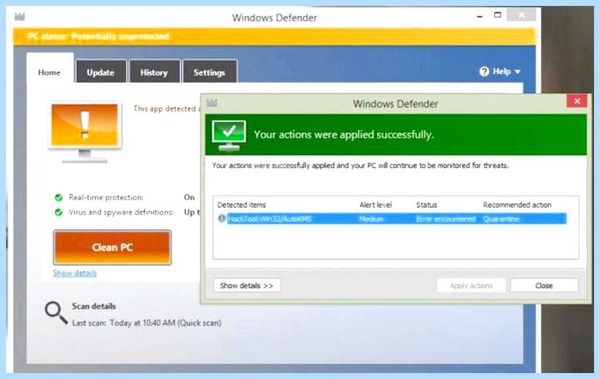This screenshot has width=600, height=379.
Task: Expand the Help dropdown arrow
Action: click(x=517, y=72)
